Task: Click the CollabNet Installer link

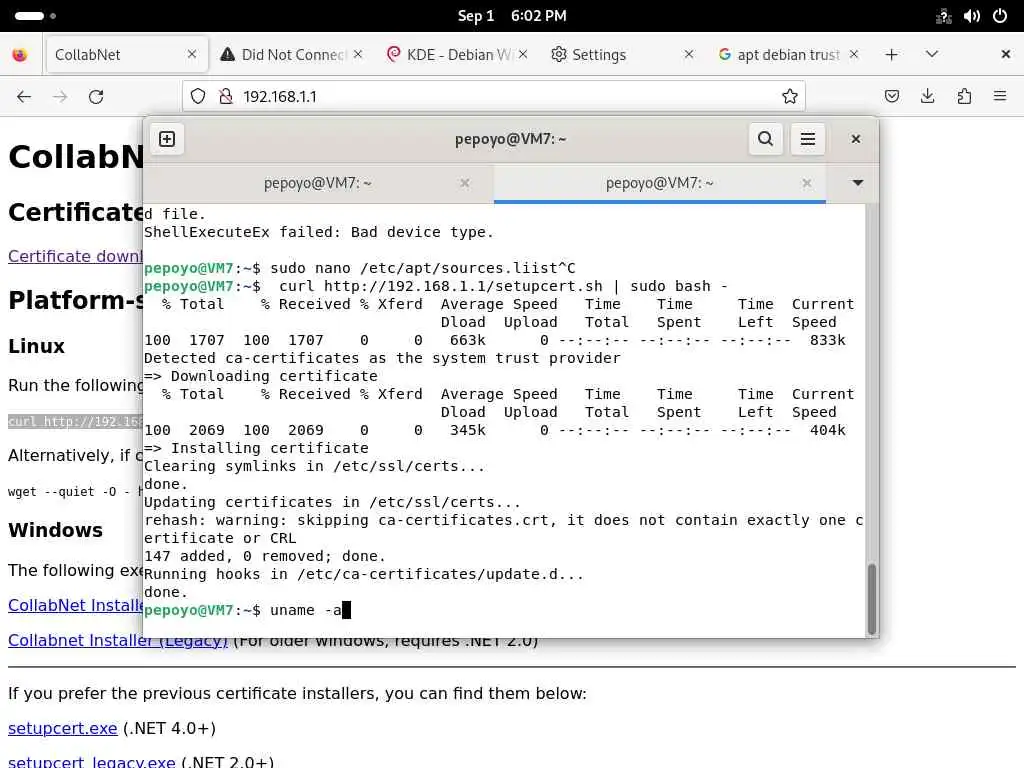Action: tap(75, 605)
